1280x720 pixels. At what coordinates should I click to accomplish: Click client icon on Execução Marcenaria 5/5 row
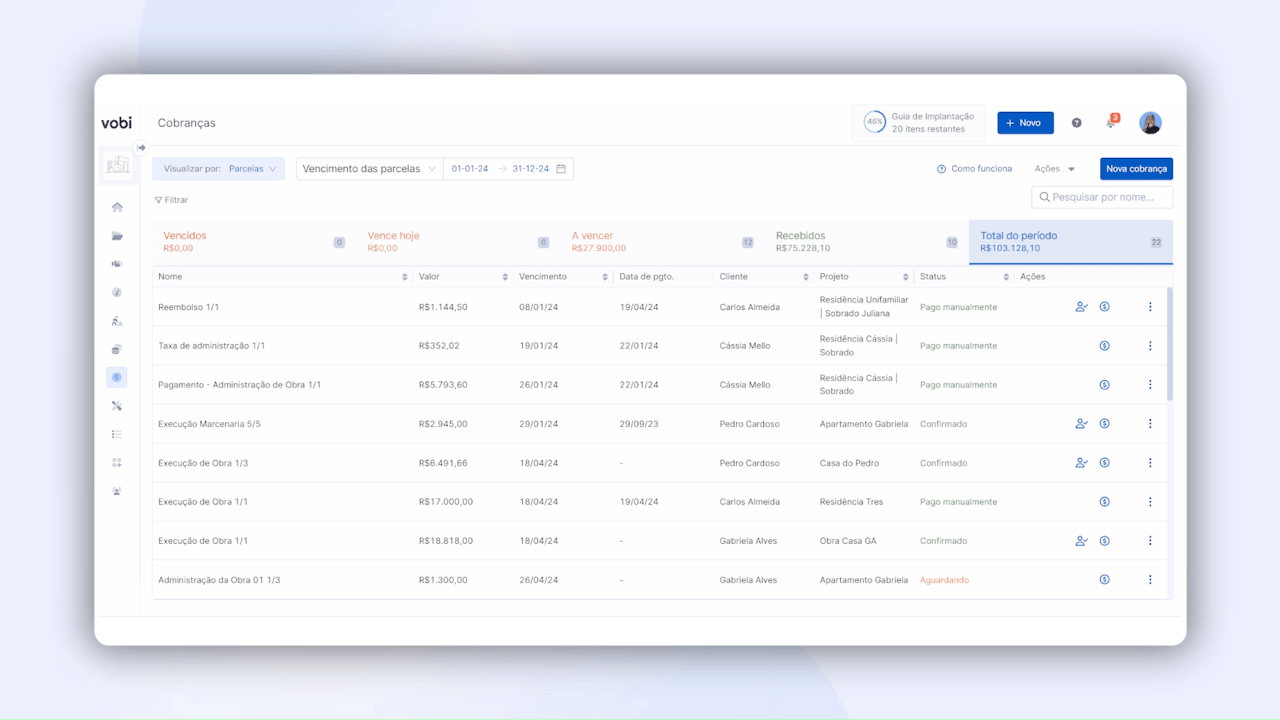pyautogui.click(x=1081, y=424)
